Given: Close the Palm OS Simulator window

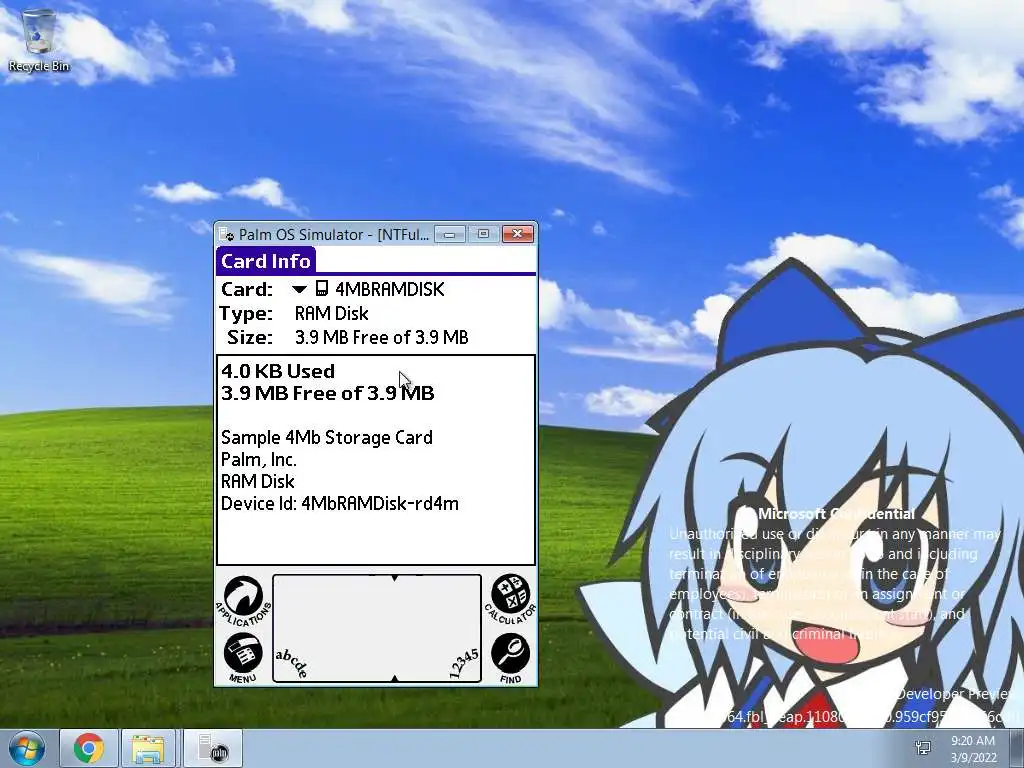Looking at the screenshot, I should 518,234.
